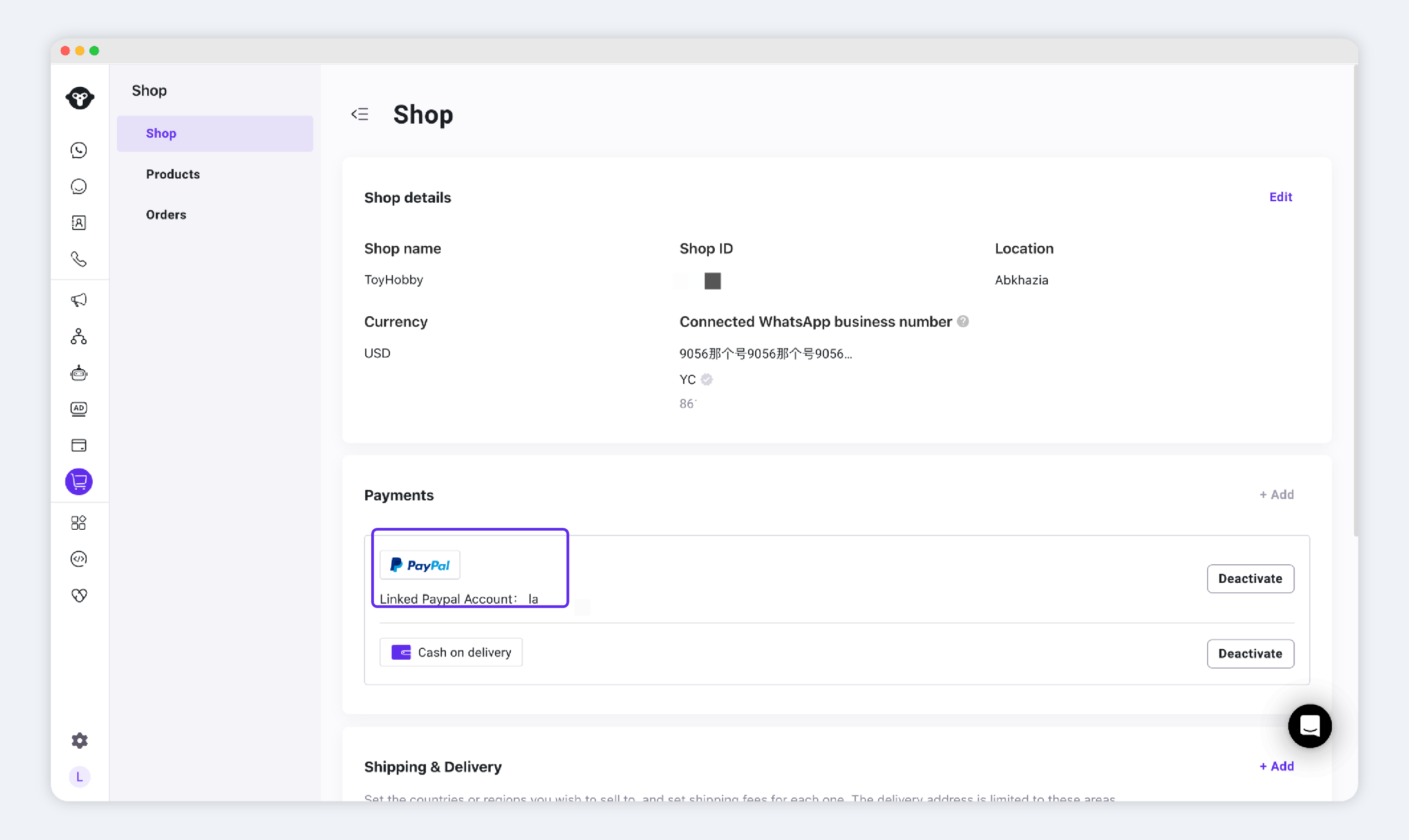
Task: Open the apps grid integrations icon
Action: point(79,522)
